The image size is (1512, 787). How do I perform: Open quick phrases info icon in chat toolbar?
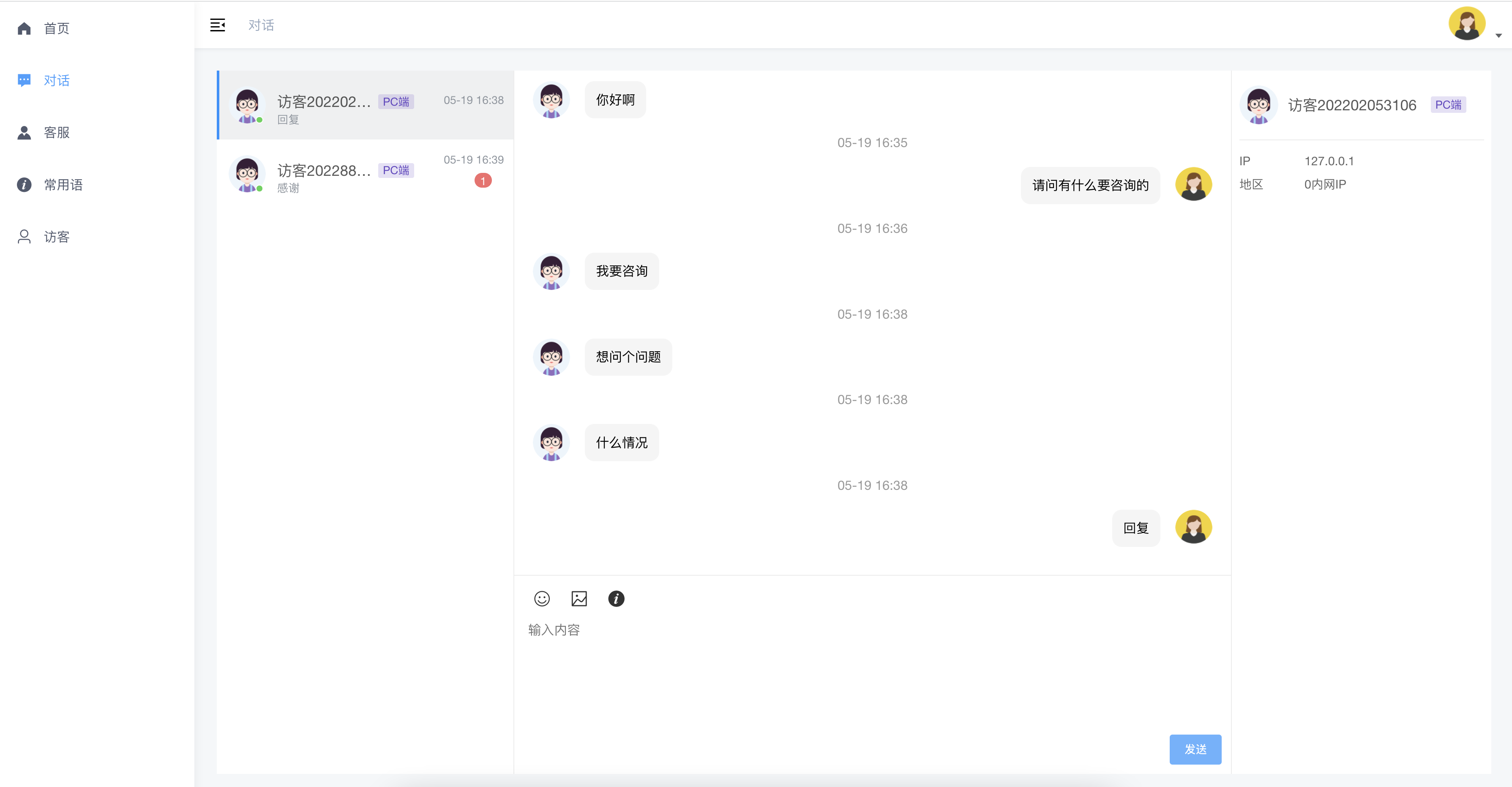pyautogui.click(x=616, y=598)
